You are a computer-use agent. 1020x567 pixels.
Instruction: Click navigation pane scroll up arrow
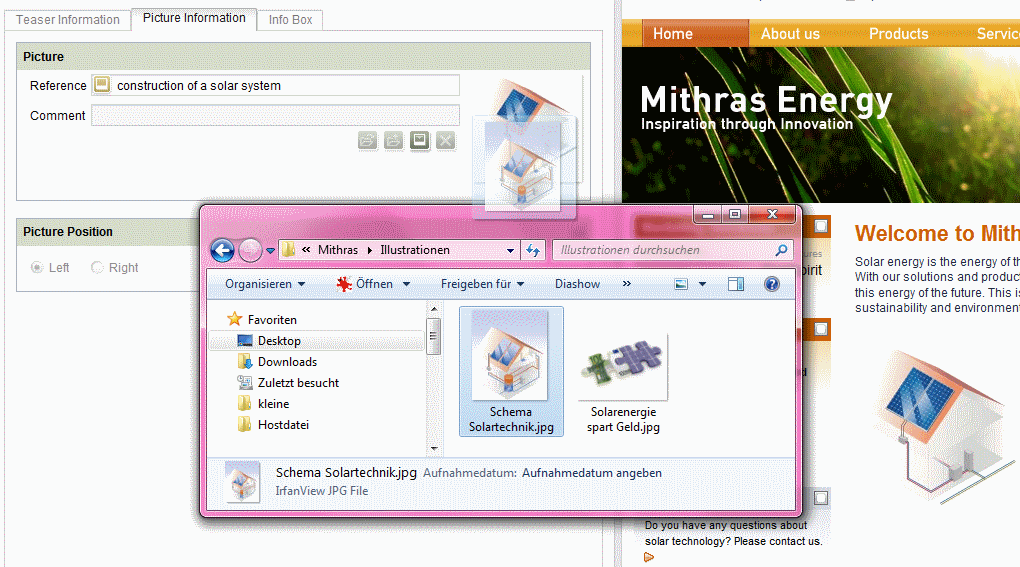coord(434,308)
